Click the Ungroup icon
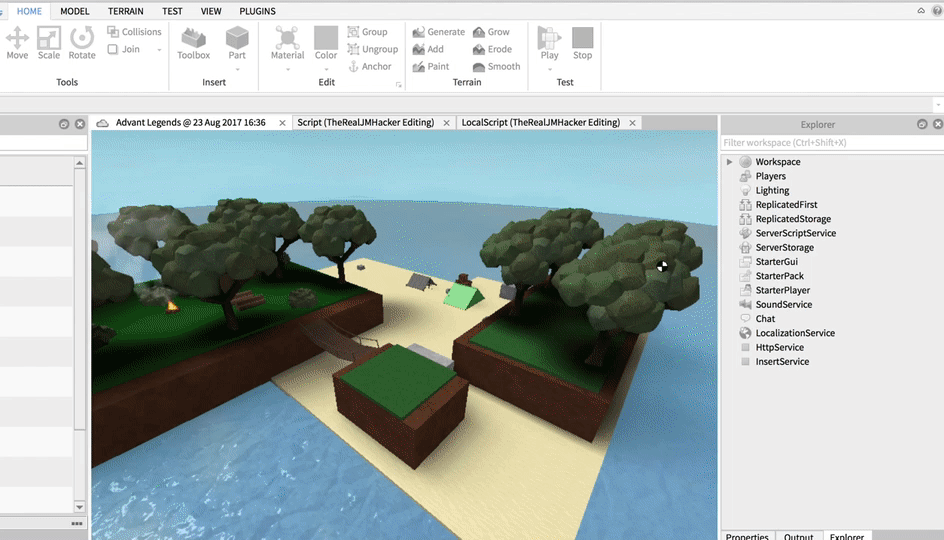 [353, 49]
